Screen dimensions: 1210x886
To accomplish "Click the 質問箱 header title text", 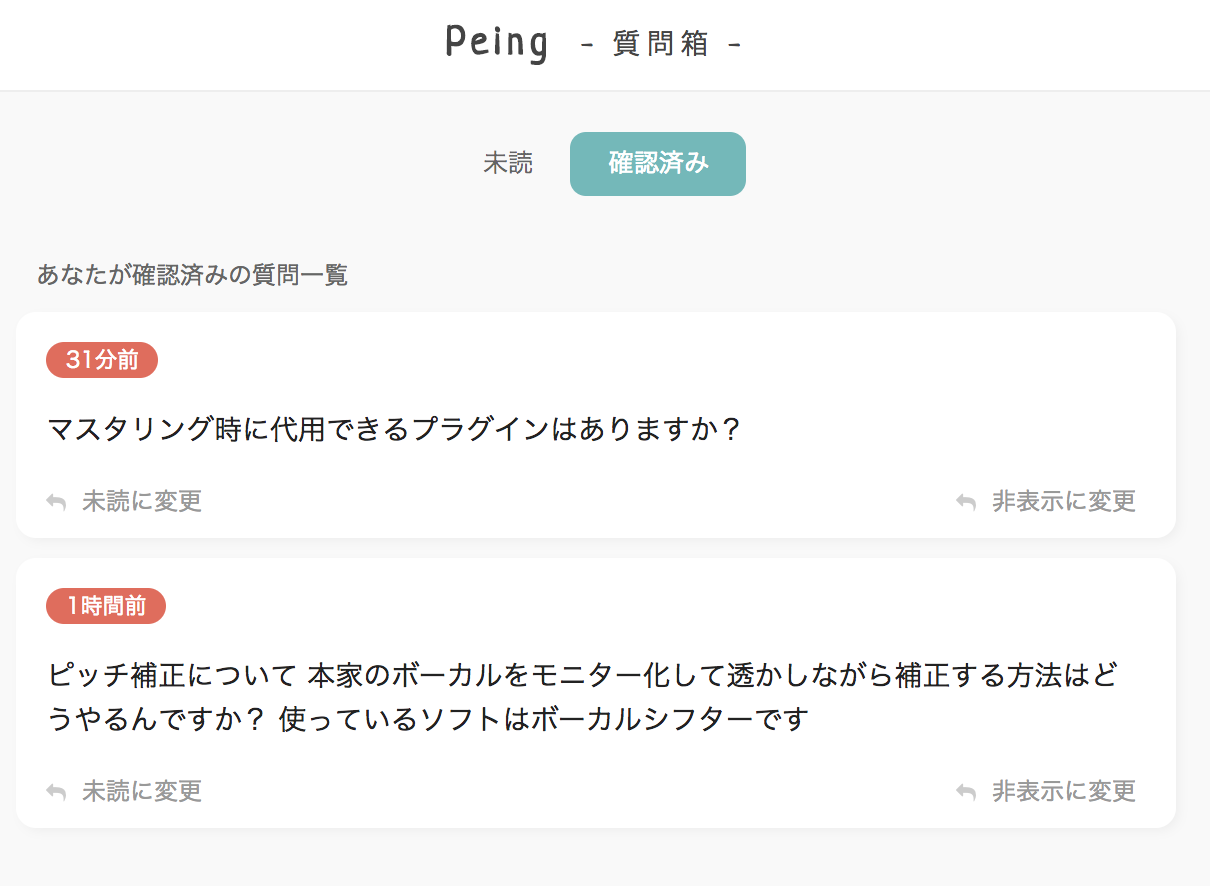I will click(660, 45).
